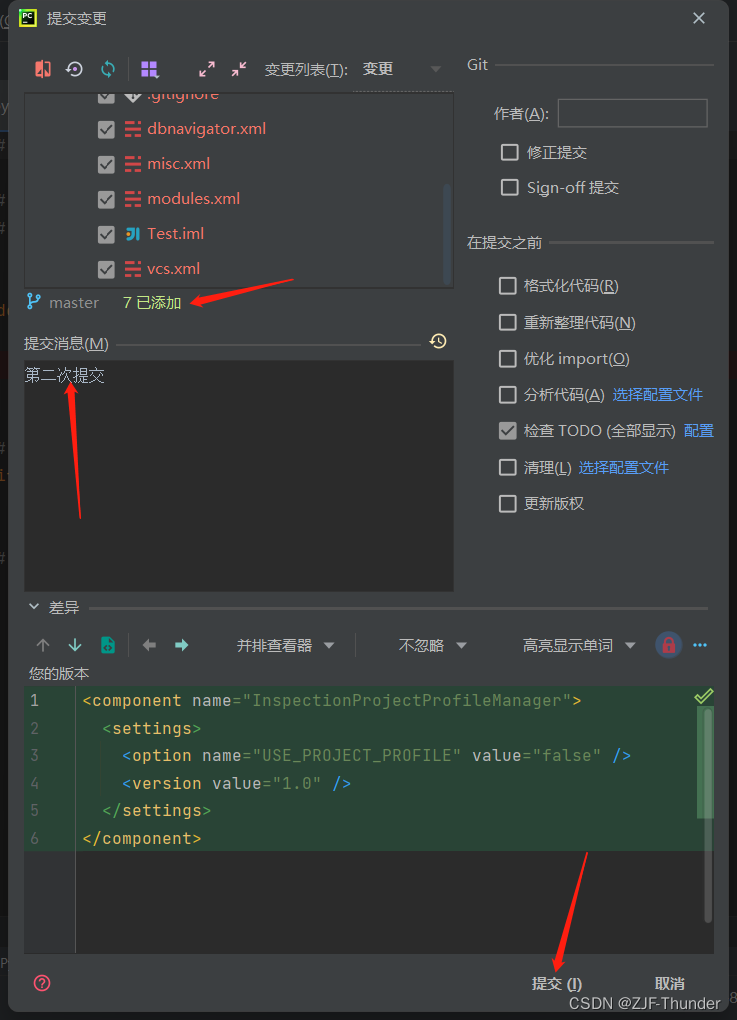The height and width of the screenshot is (1020, 737).
Task: Click 配置 link beside 检查 TODO
Action: 699,431
